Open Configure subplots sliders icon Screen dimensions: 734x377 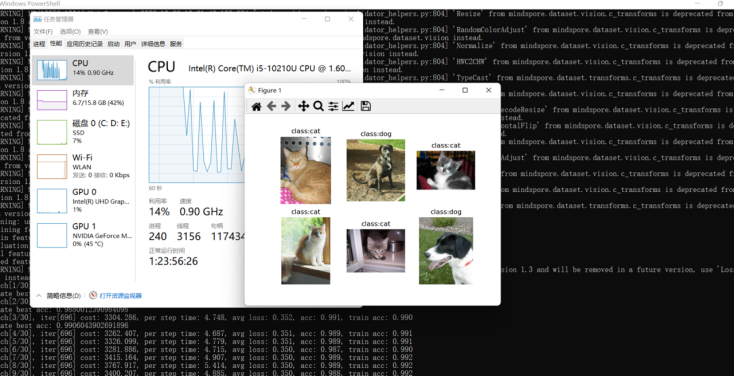click(x=333, y=106)
